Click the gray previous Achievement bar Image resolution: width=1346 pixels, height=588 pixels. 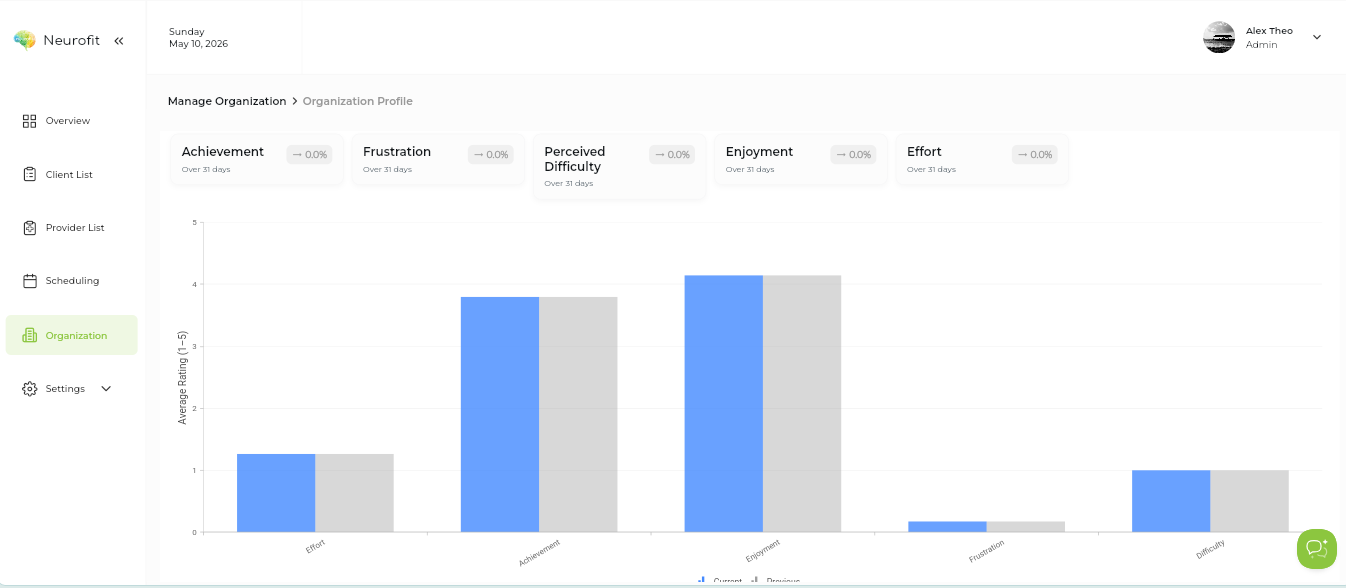[579, 414]
